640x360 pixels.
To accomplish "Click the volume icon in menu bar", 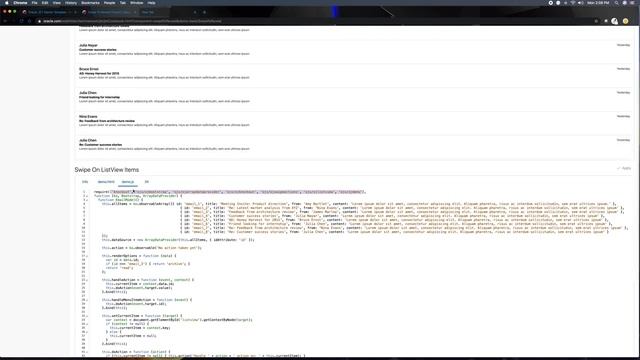I will (x=580, y=3).
